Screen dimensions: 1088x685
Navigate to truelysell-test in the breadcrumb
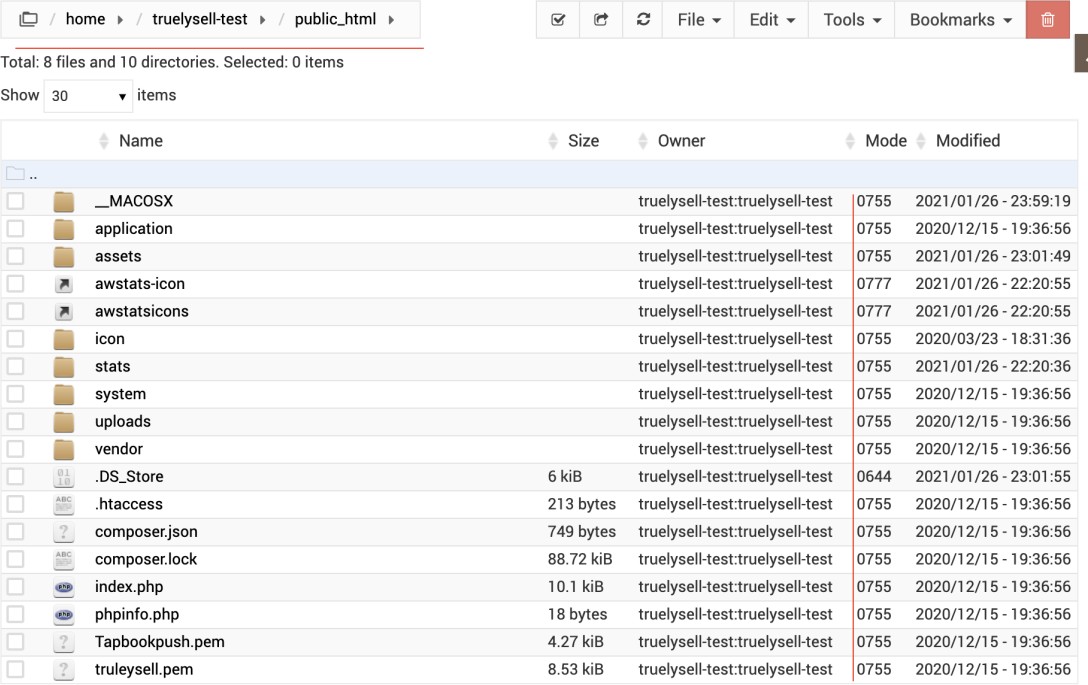point(200,20)
